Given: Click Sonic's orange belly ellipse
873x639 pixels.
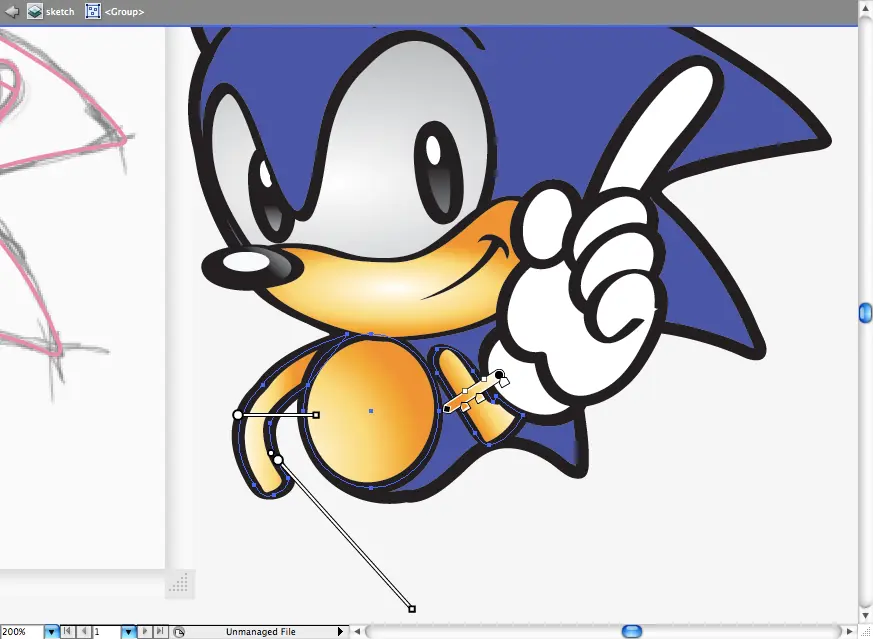Looking at the screenshot, I should tap(370, 411).
